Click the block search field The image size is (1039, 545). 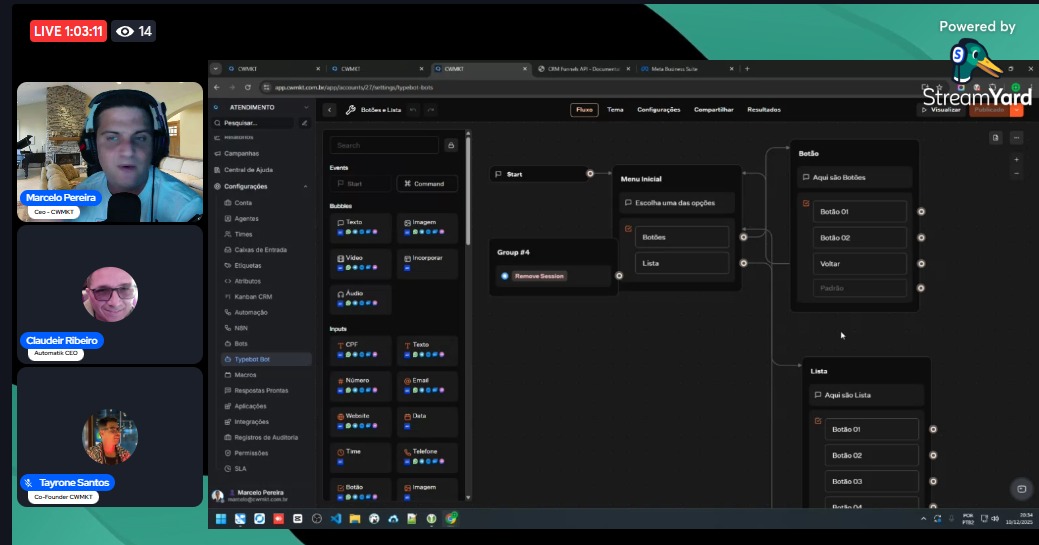click(x=385, y=145)
